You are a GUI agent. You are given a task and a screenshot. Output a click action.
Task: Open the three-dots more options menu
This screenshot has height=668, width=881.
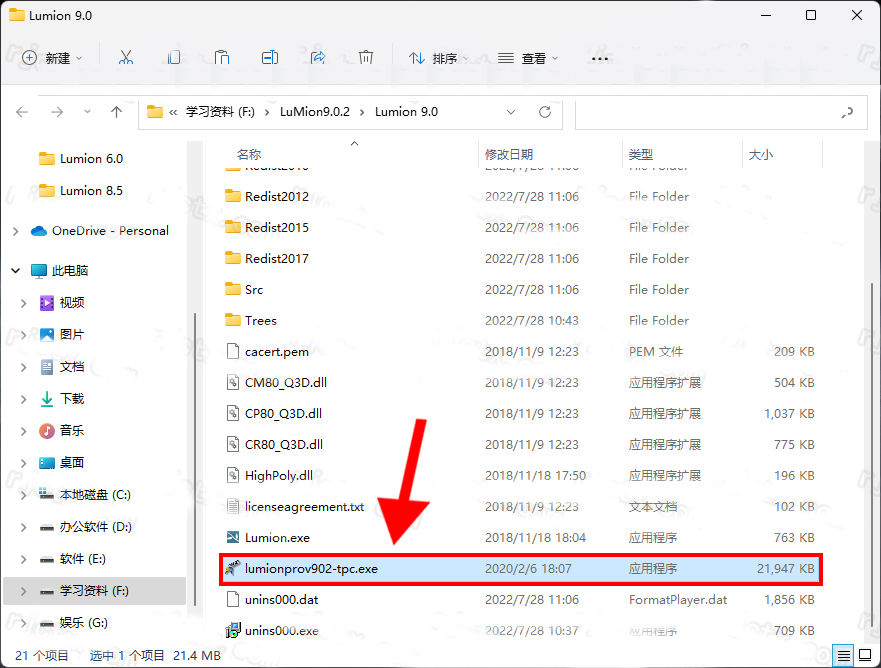[x=600, y=58]
